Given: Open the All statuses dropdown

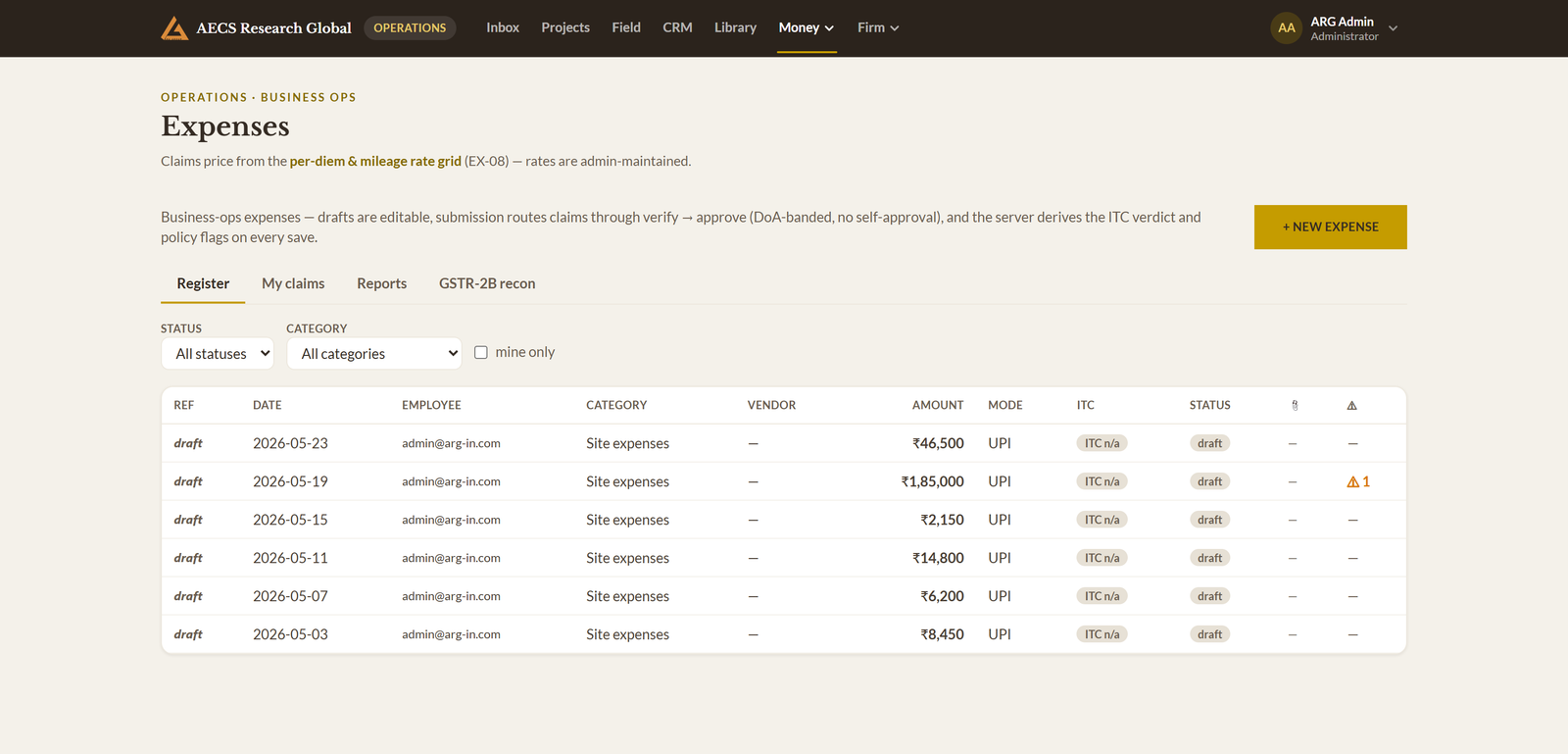Looking at the screenshot, I should 218,354.
